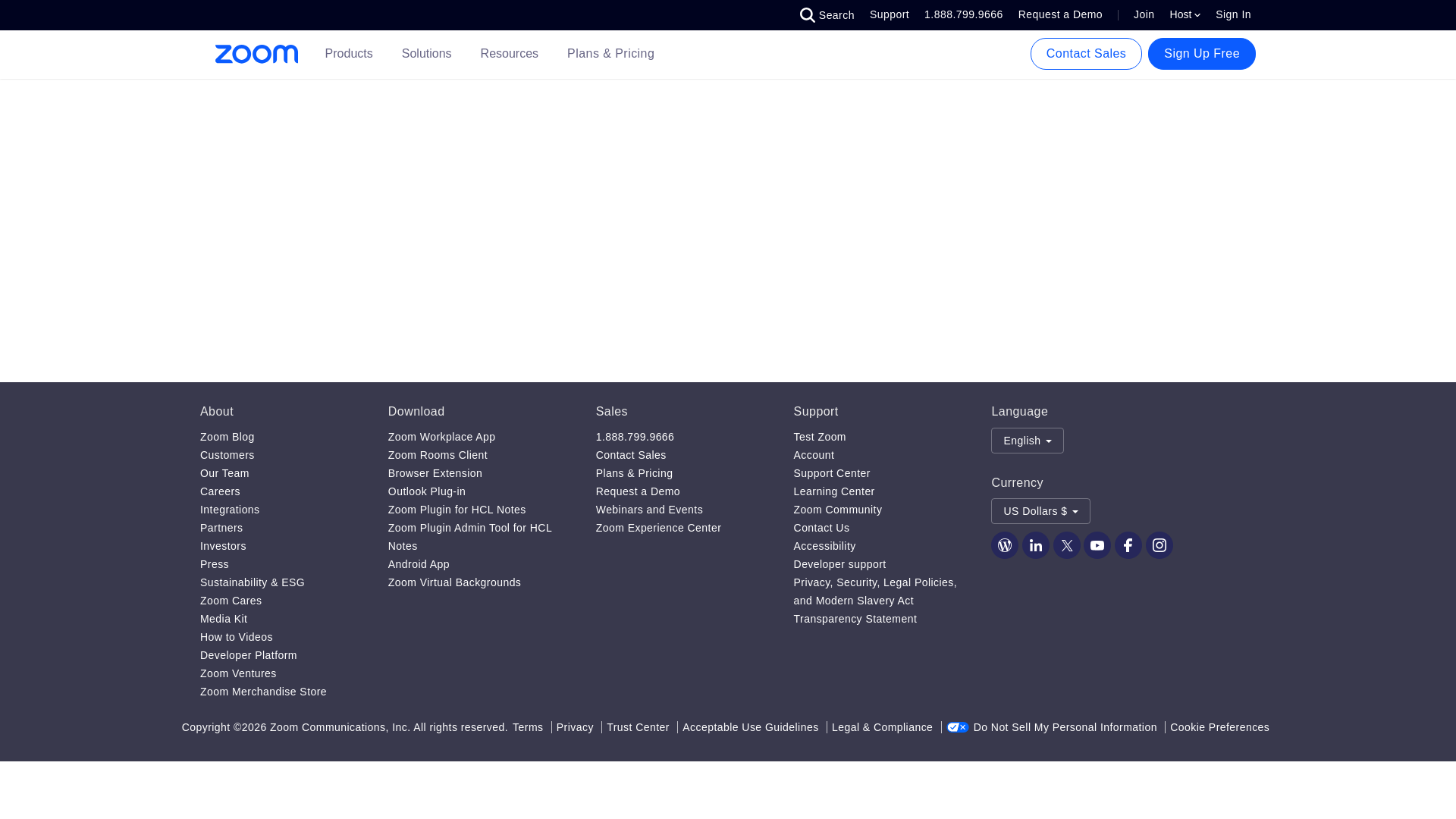
Task: Open Zoom's Instagram profile icon
Action: coord(1159,545)
